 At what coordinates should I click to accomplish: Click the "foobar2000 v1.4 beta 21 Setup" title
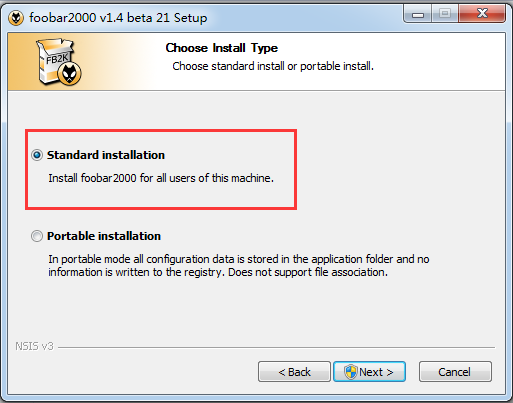pos(118,18)
